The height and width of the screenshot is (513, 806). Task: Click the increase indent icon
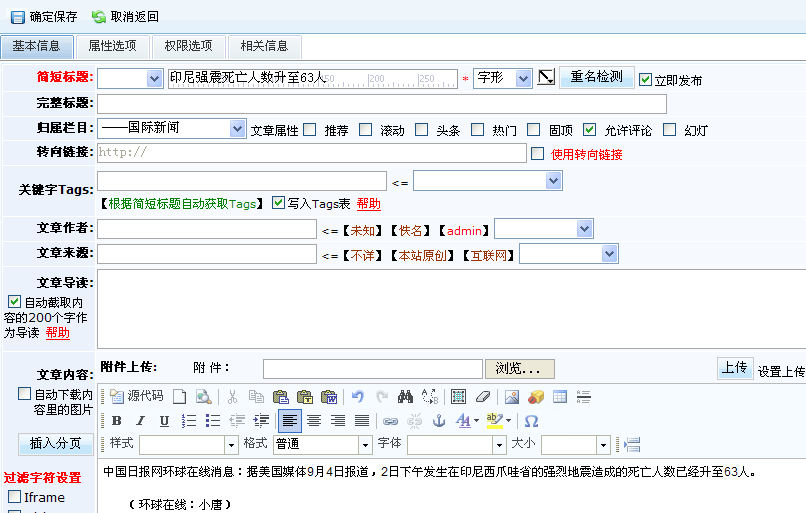pos(261,421)
